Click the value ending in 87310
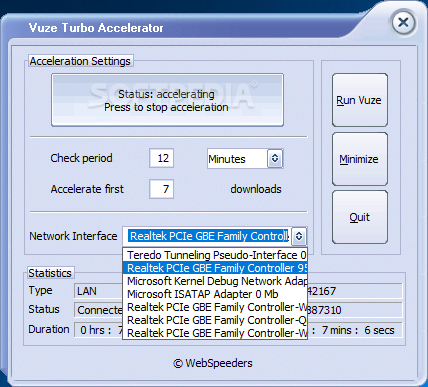Image resolution: width=428 pixels, height=387 pixels. click(355, 310)
